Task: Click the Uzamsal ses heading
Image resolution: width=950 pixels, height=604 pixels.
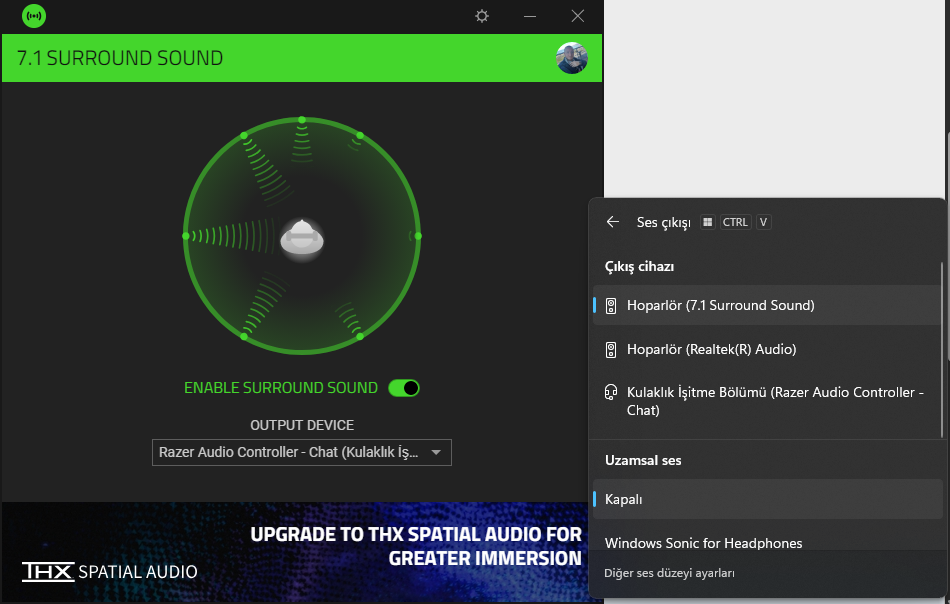Action: [x=643, y=460]
